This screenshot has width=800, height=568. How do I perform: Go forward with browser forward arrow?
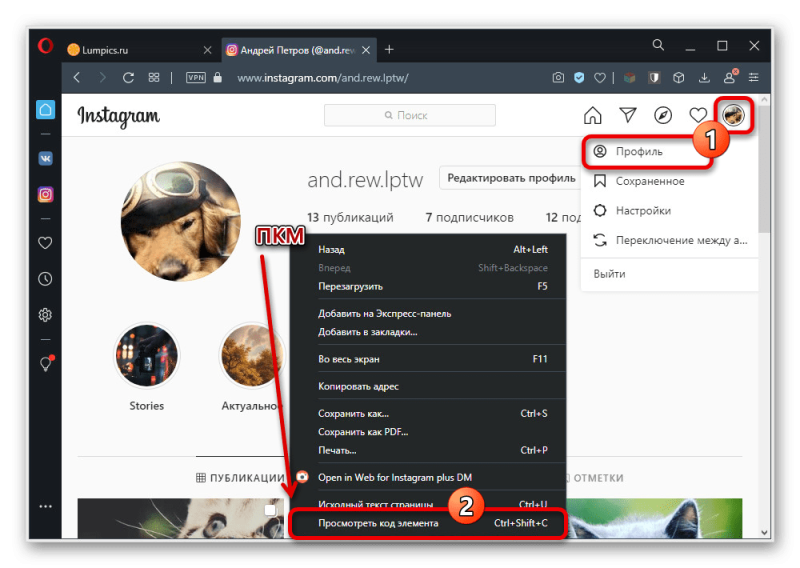coord(103,78)
